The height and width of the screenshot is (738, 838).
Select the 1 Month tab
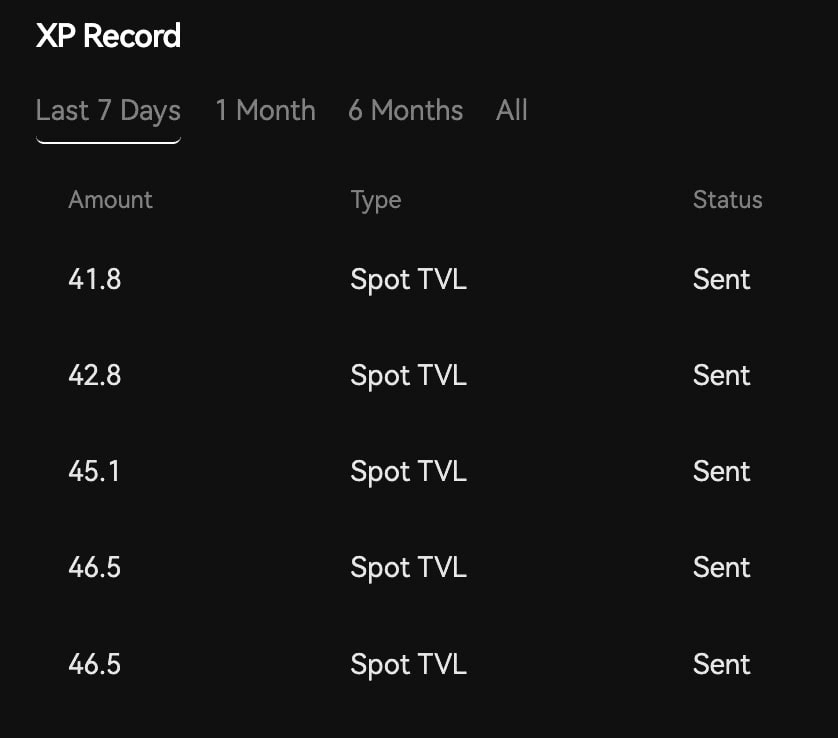tap(265, 111)
